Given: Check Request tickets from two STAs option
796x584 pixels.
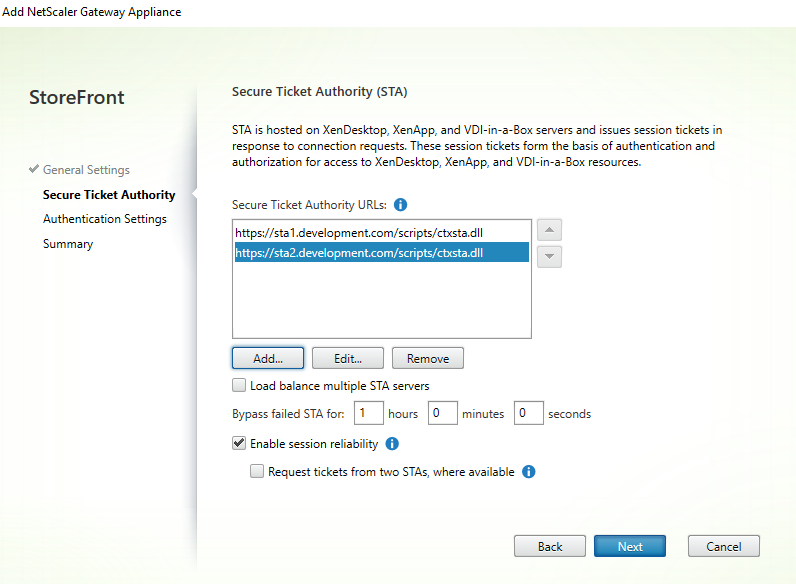Looking at the screenshot, I should [257, 471].
